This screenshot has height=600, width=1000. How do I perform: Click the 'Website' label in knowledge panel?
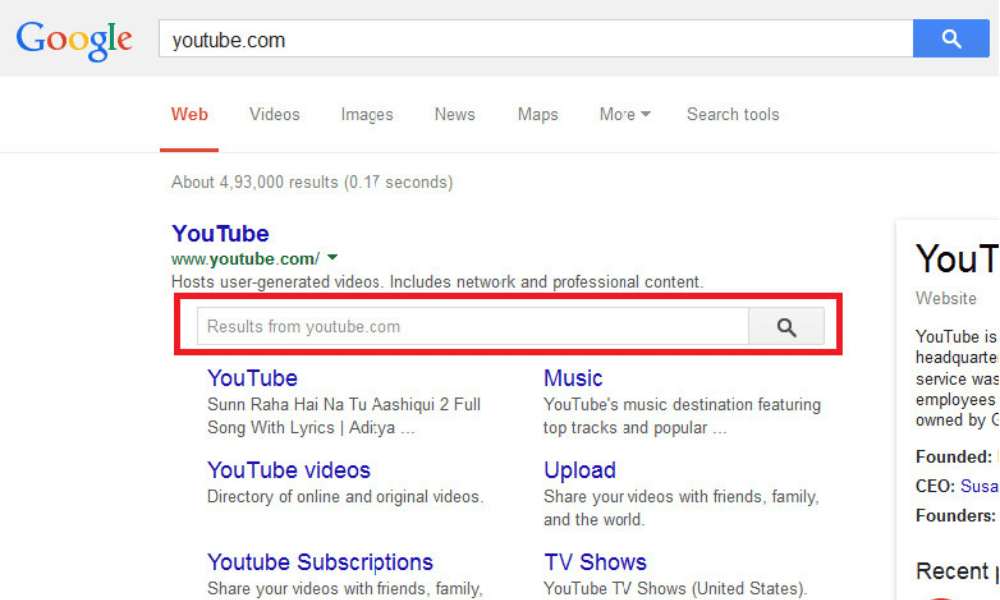click(x=946, y=298)
